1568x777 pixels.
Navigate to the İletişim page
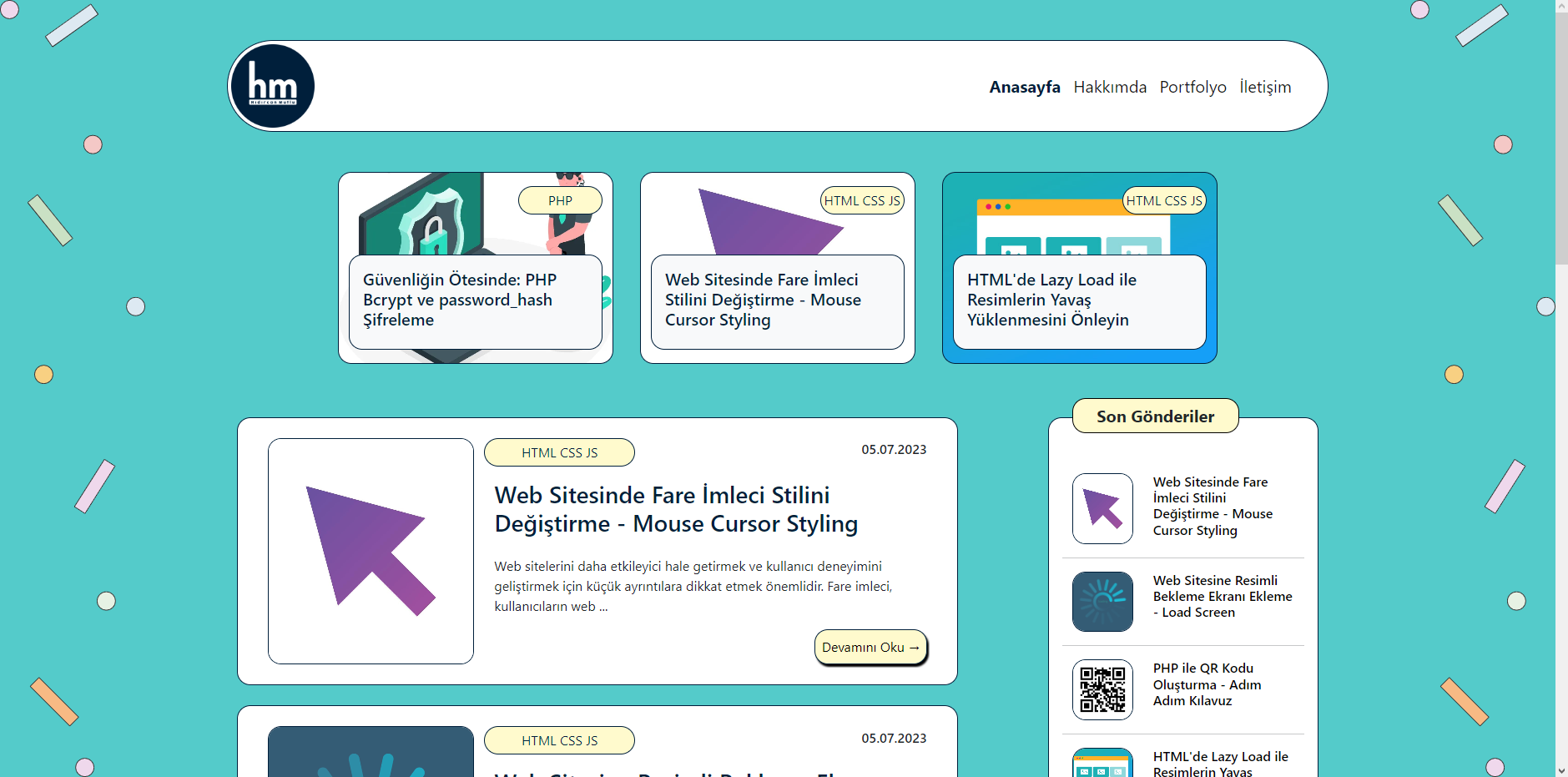click(1264, 87)
